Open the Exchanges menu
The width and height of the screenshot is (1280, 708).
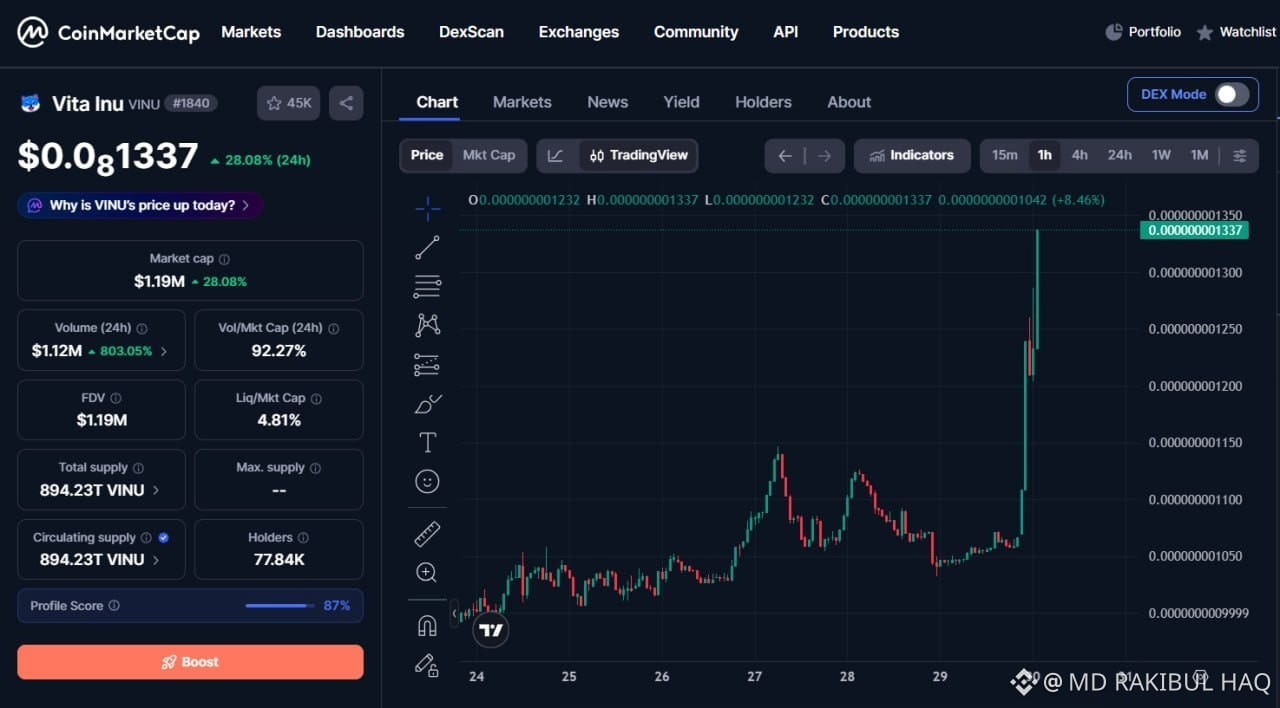579,32
